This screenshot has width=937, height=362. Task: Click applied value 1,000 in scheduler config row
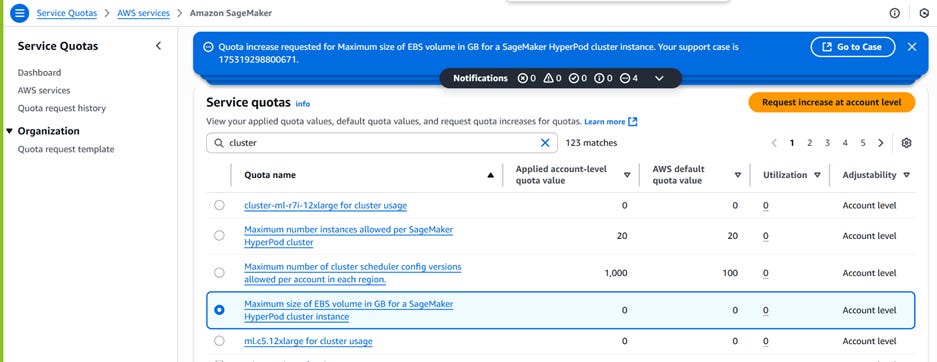(616, 273)
